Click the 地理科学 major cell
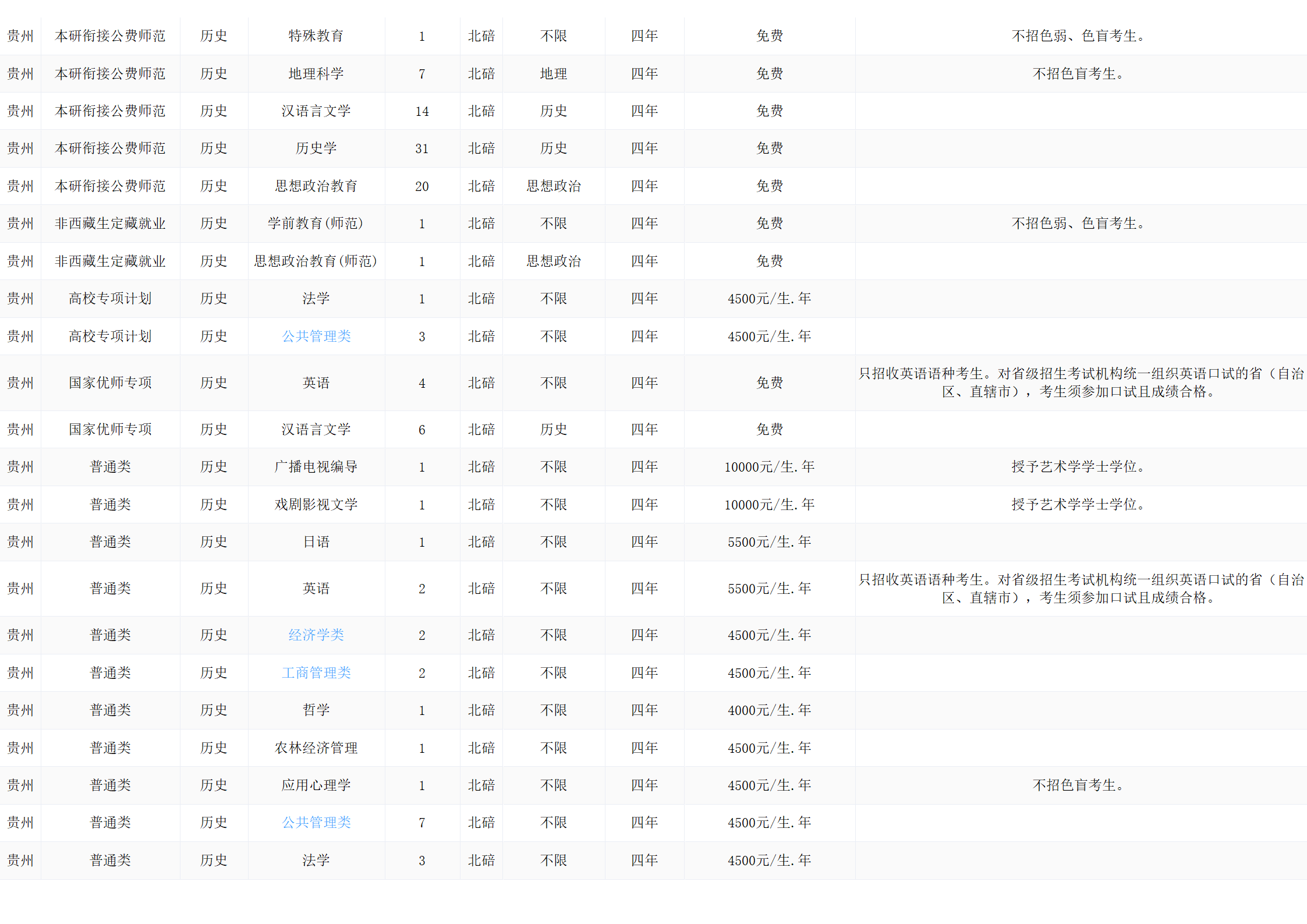 tap(316, 74)
